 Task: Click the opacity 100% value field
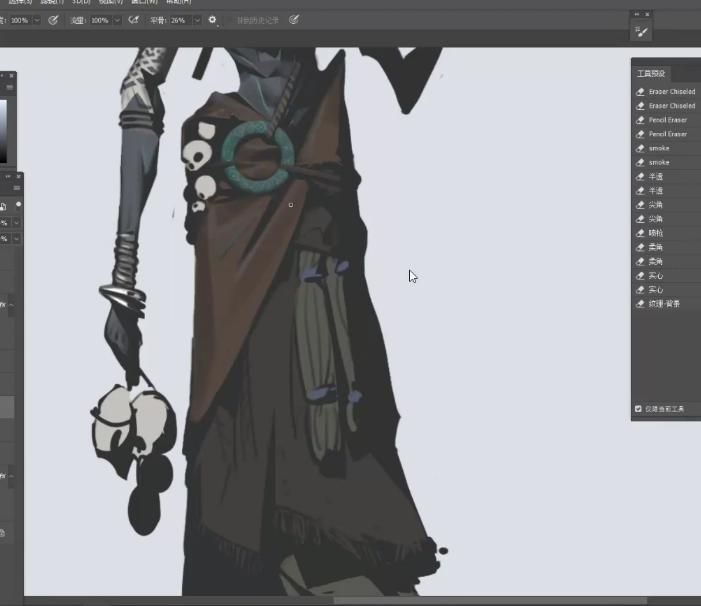(x=20, y=21)
